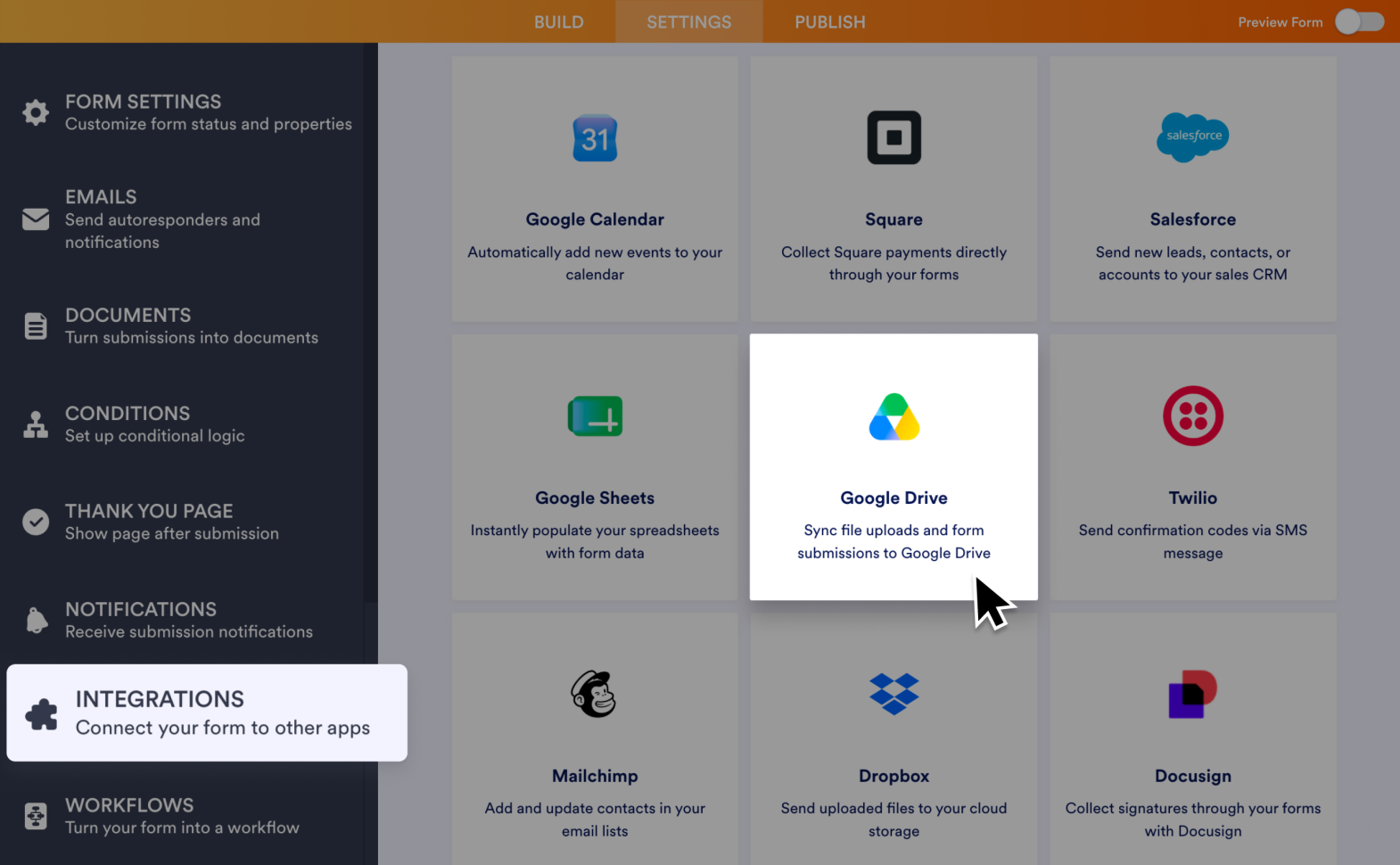Click 'Preview Form' label text
The height and width of the screenshot is (865, 1400).
click(1280, 22)
